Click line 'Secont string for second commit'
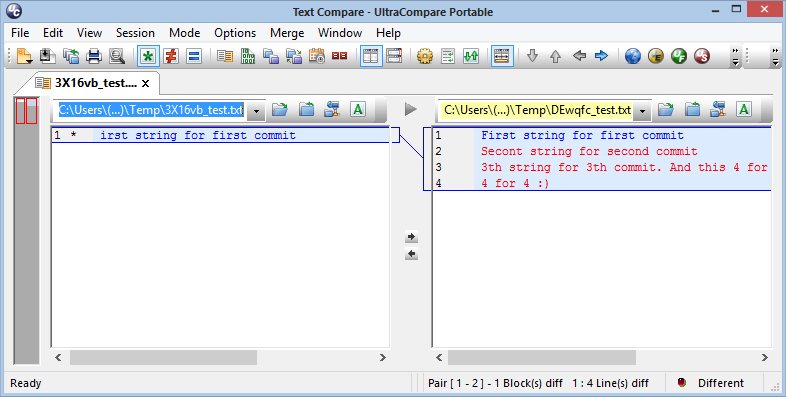This screenshot has width=786, height=397. point(589,151)
